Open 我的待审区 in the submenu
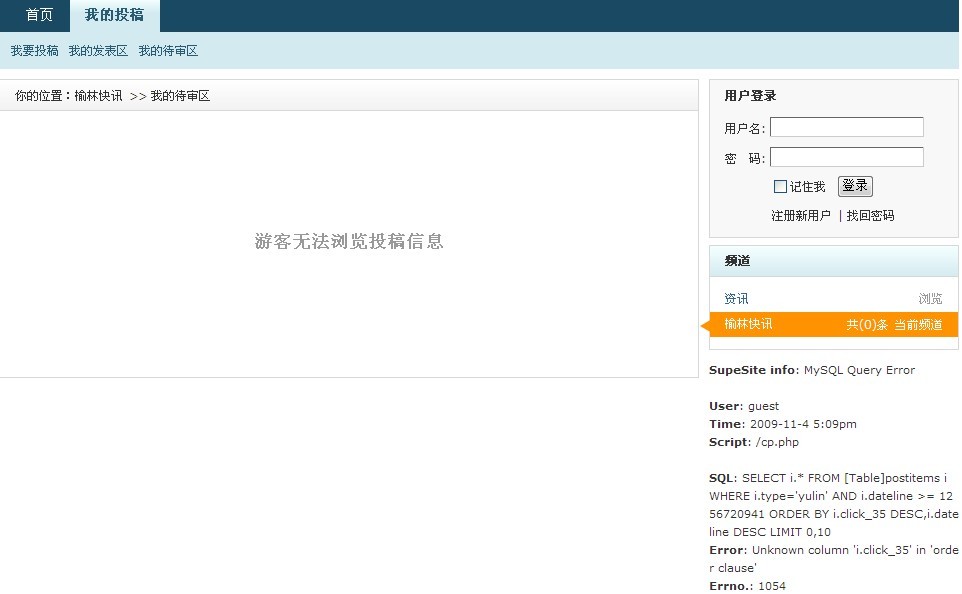The image size is (962, 594). [x=168, y=51]
